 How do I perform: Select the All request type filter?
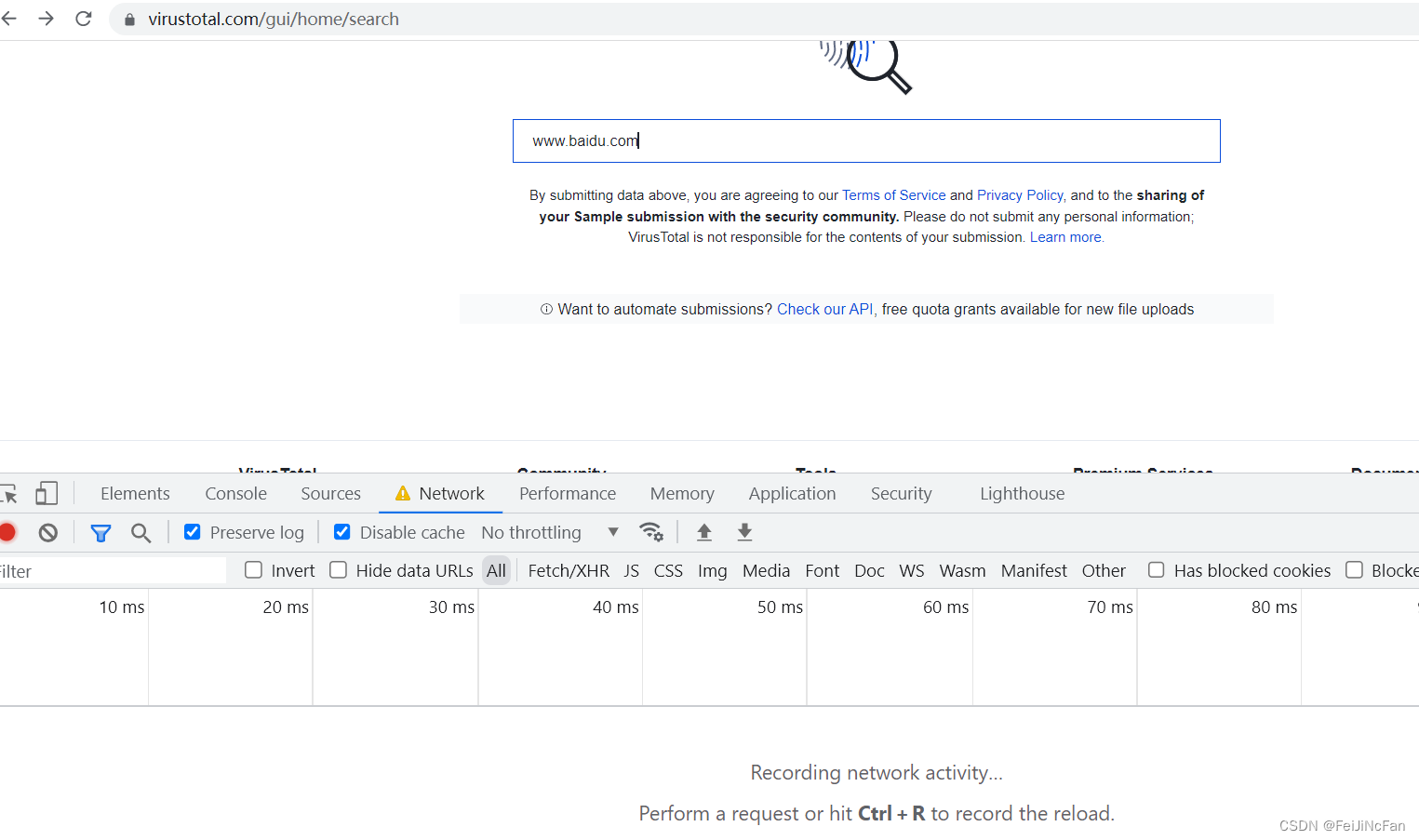click(497, 570)
